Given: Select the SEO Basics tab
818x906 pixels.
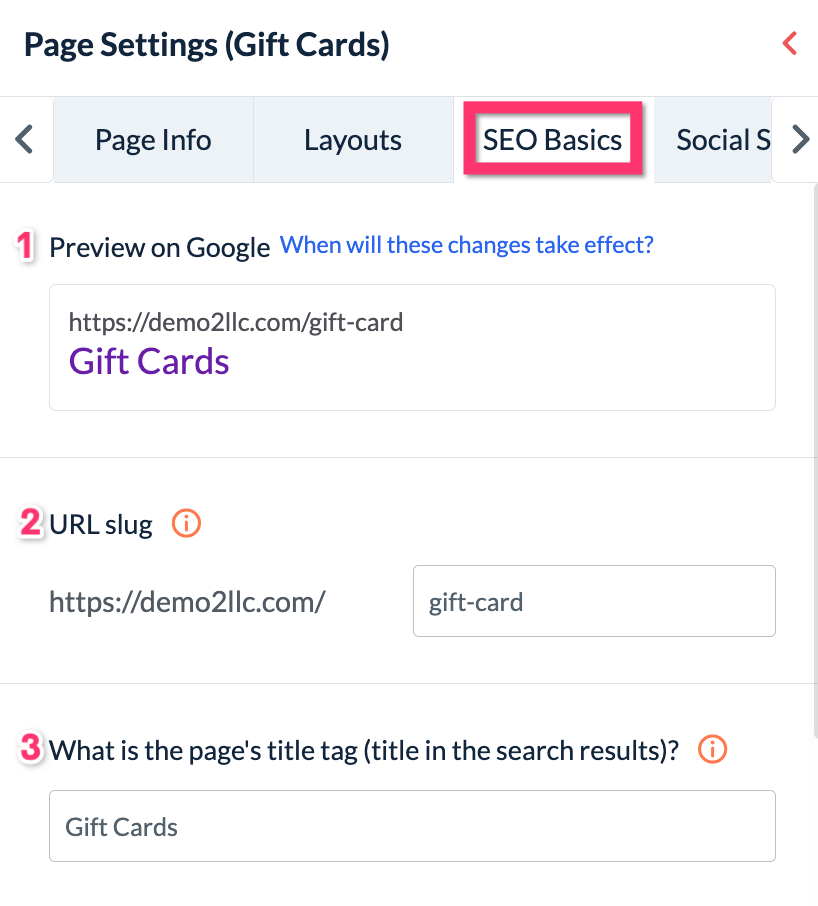Looking at the screenshot, I should tap(552, 140).
